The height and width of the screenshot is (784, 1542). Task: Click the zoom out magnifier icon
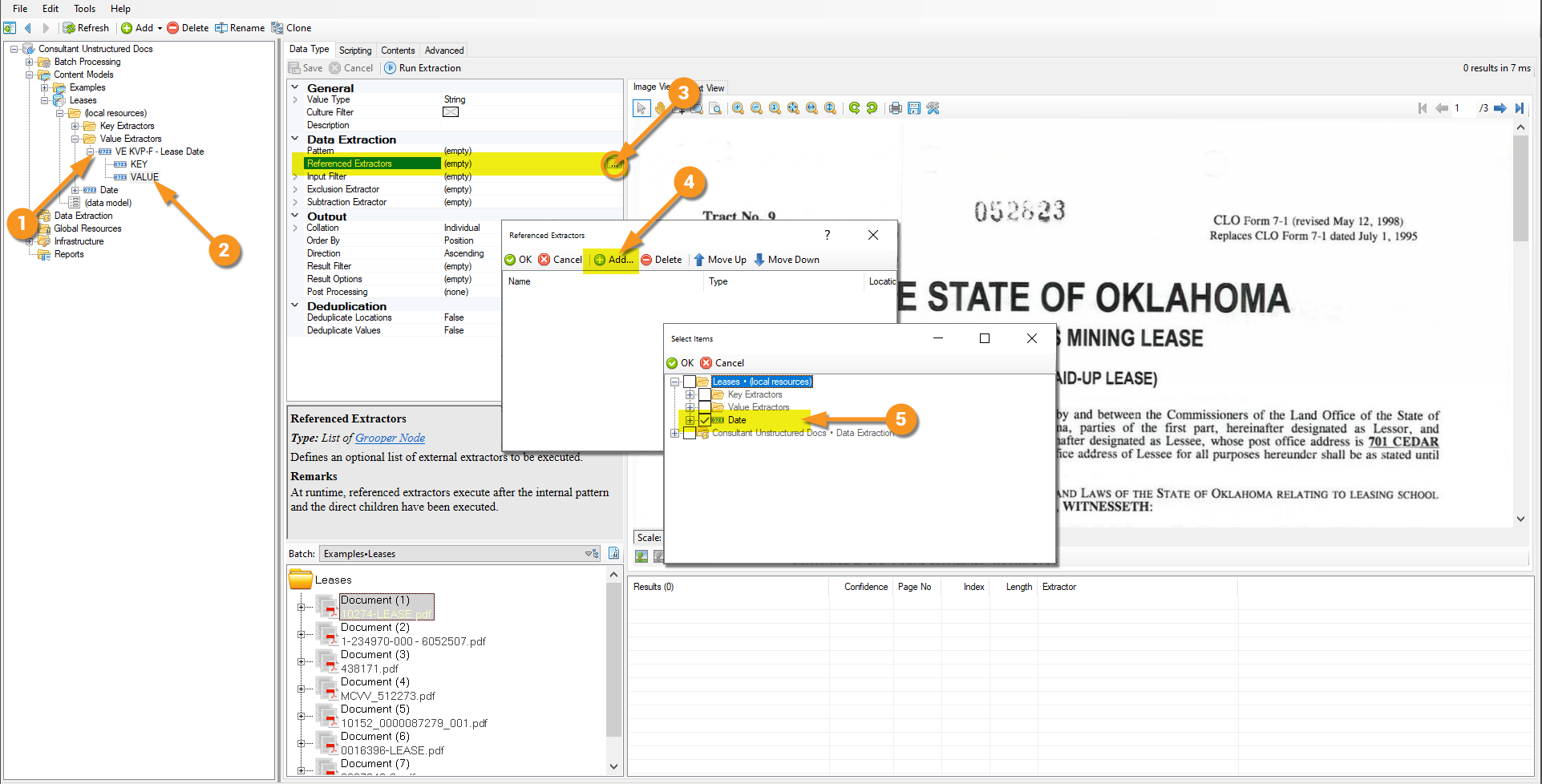coord(756,108)
